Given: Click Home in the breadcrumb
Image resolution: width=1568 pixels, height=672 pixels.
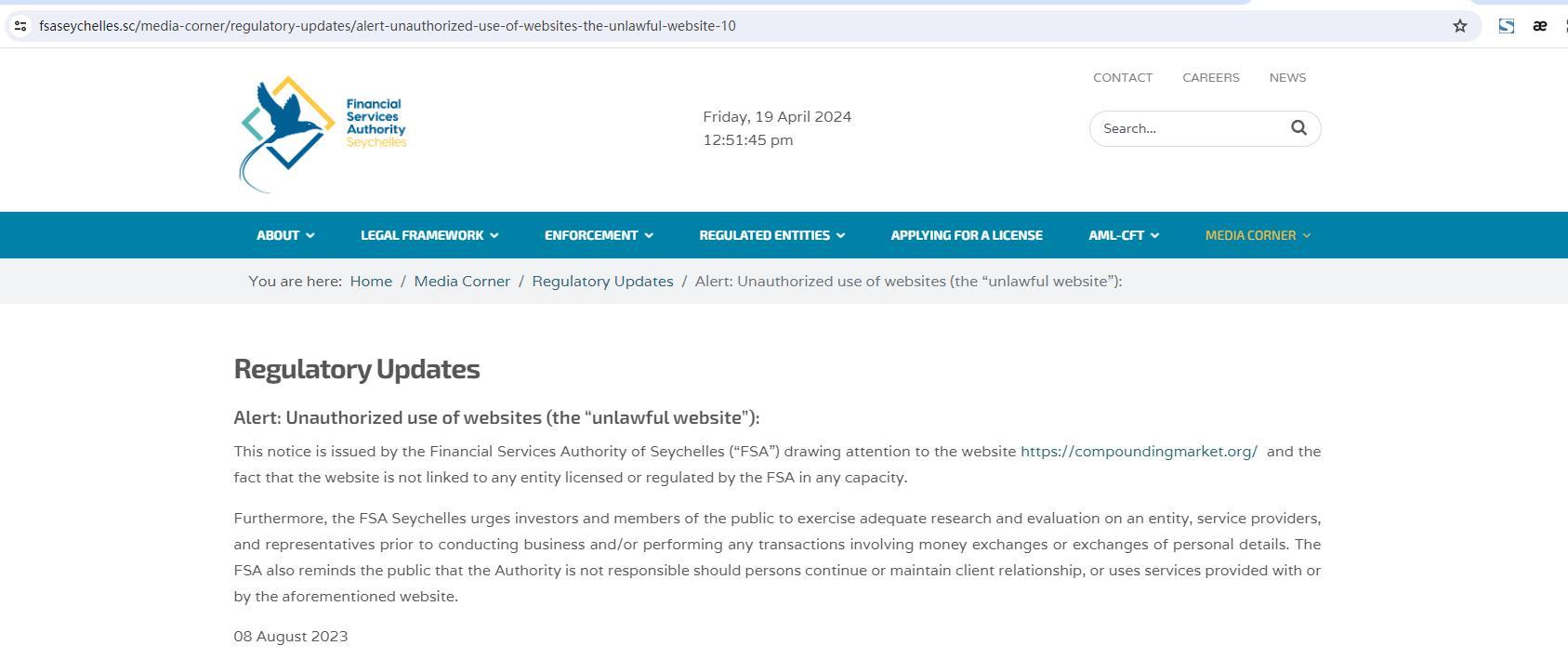Looking at the screenshot, I should tap(371, 282).
